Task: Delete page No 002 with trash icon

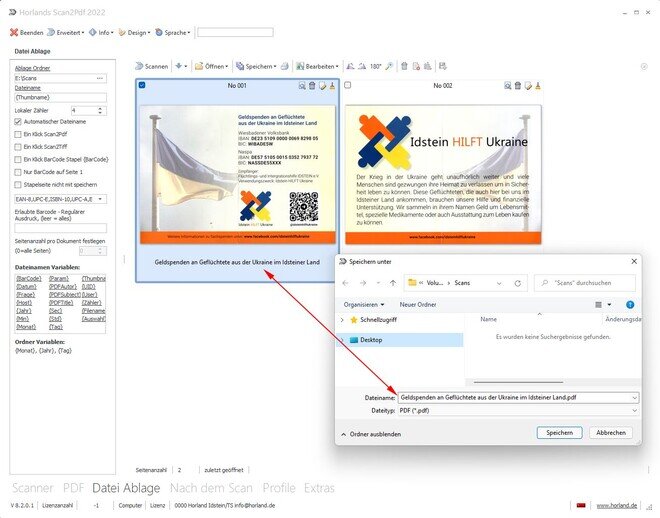Action: 518,86
